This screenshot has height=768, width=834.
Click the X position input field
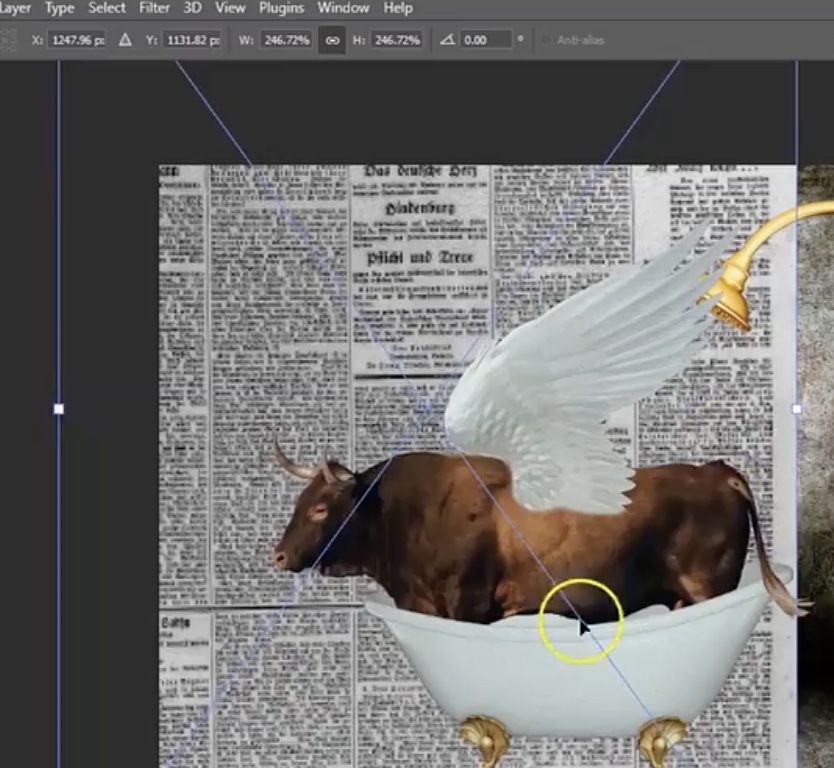click(78, 40)
